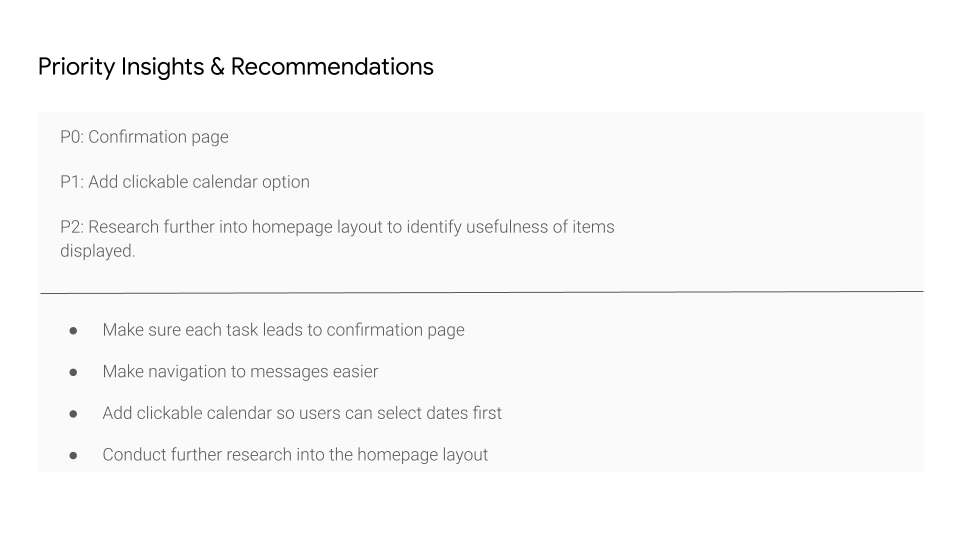Click the bullet dot before 'Add clickable calendar so users'
This screenshot has width=960, height=540.
(x=73, y=414)
